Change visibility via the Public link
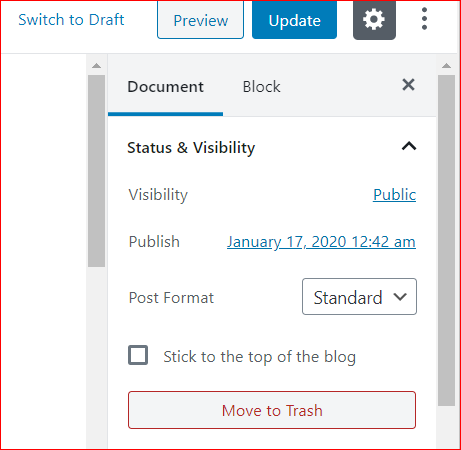The width and height of the screenshot is (461, 450). click(395, 195)
